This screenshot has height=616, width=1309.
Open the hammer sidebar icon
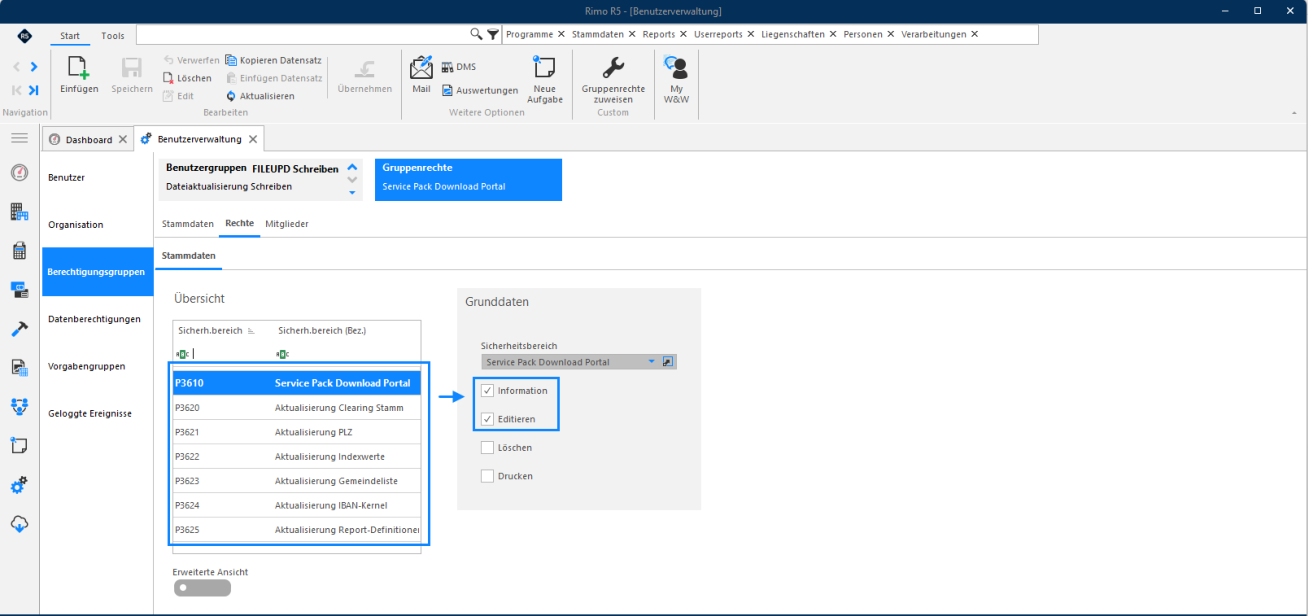tap(19, 328)
